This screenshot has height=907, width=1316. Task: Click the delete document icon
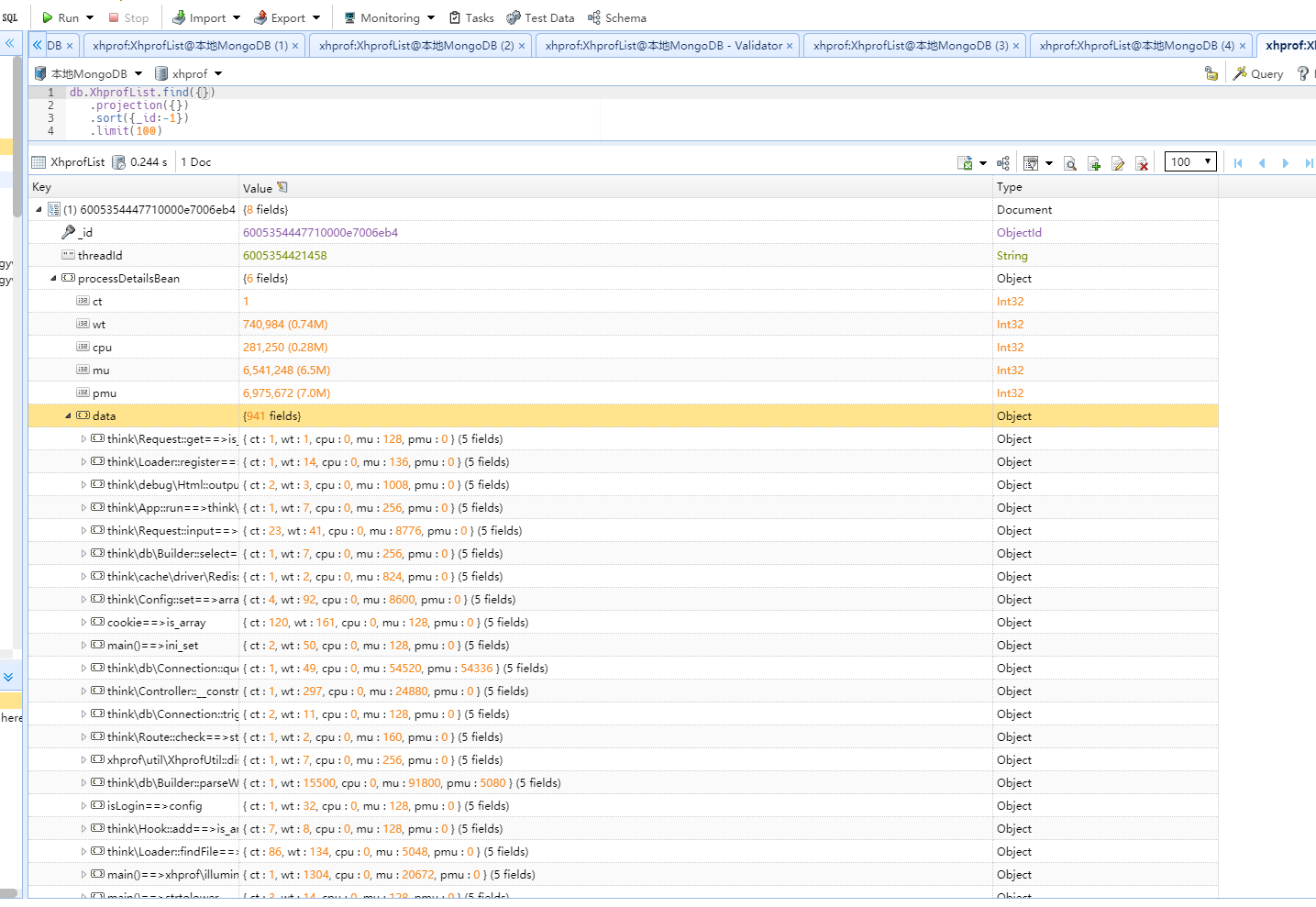(1142, 163)
